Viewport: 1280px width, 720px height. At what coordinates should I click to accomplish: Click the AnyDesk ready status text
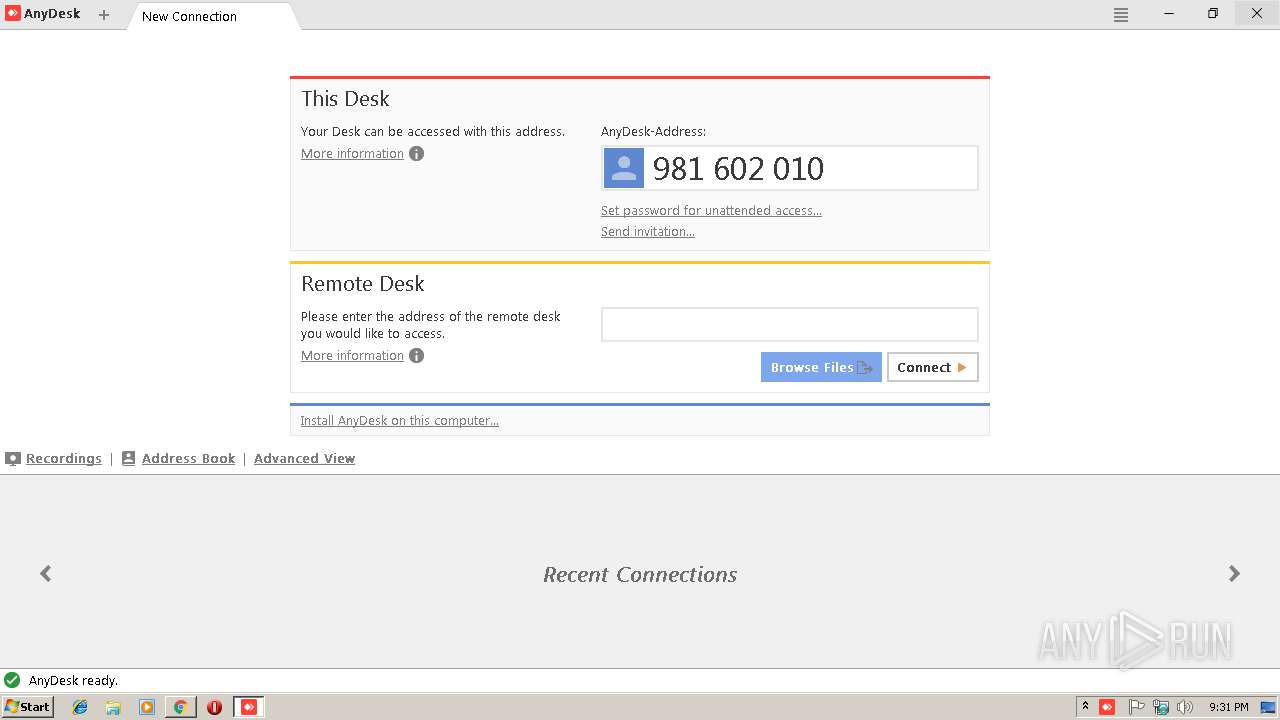(x=73, y=680)
